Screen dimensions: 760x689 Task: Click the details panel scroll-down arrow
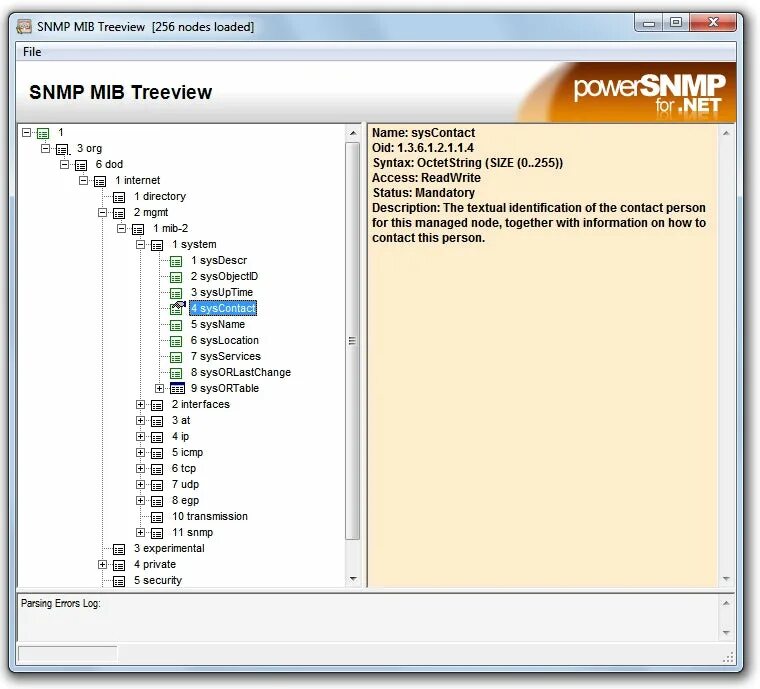click(x=726, y=579)
